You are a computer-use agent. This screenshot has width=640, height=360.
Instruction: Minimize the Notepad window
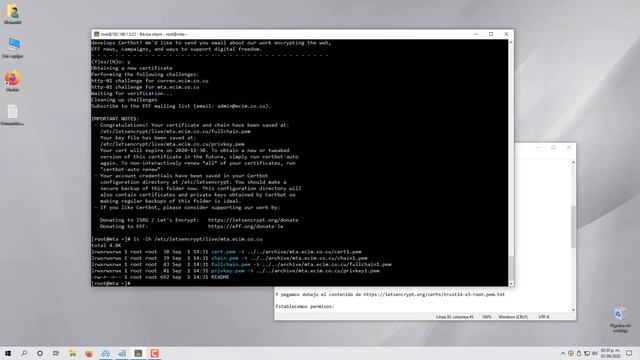tap(538, 147)
